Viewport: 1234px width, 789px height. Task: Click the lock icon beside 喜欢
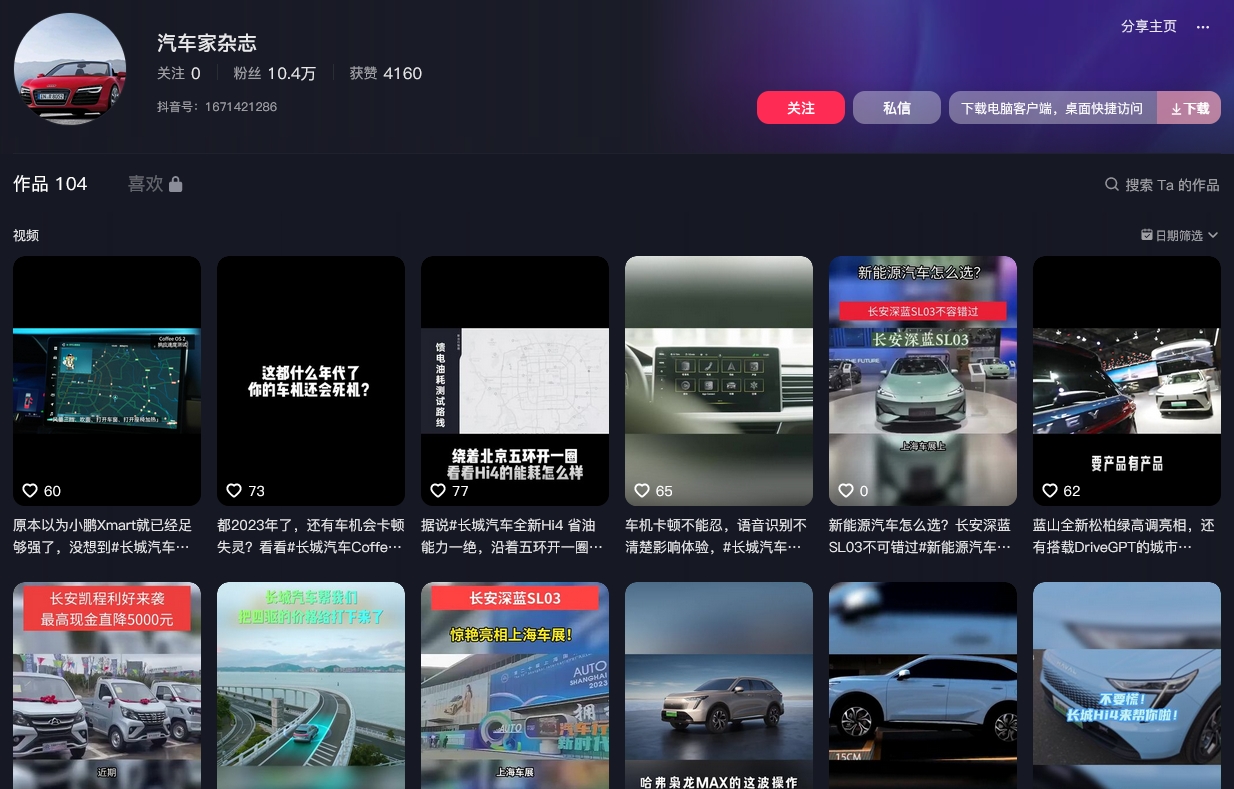(x=176, y=184)
